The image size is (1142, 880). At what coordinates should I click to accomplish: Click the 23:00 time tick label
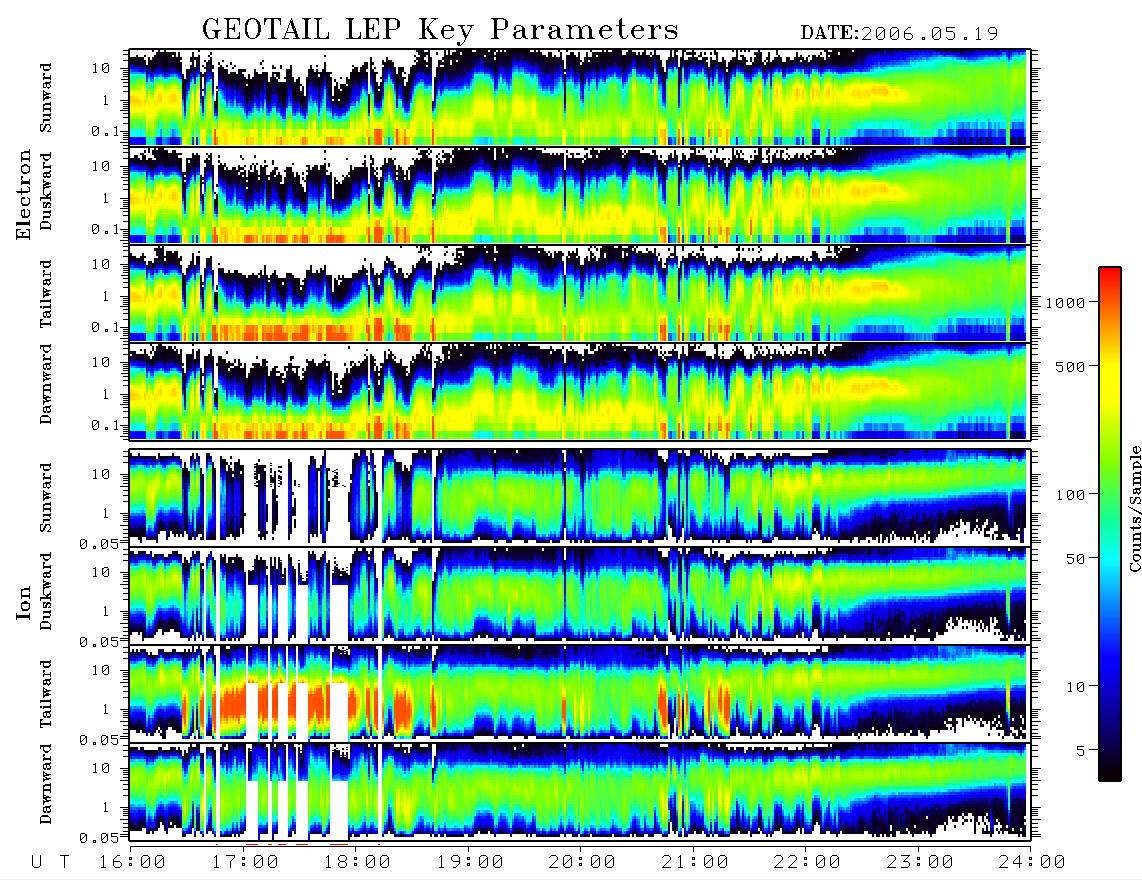[x=920, y=862]
